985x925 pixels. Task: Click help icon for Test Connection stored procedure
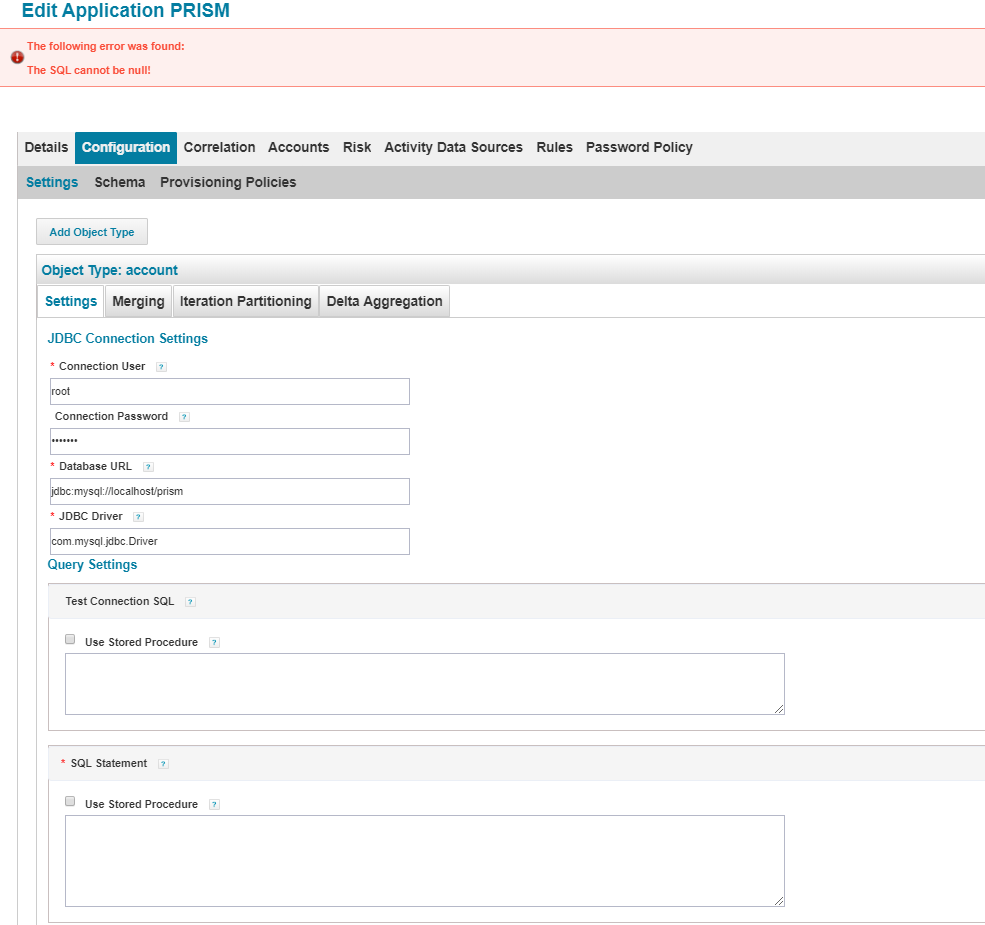click(214, 643)
